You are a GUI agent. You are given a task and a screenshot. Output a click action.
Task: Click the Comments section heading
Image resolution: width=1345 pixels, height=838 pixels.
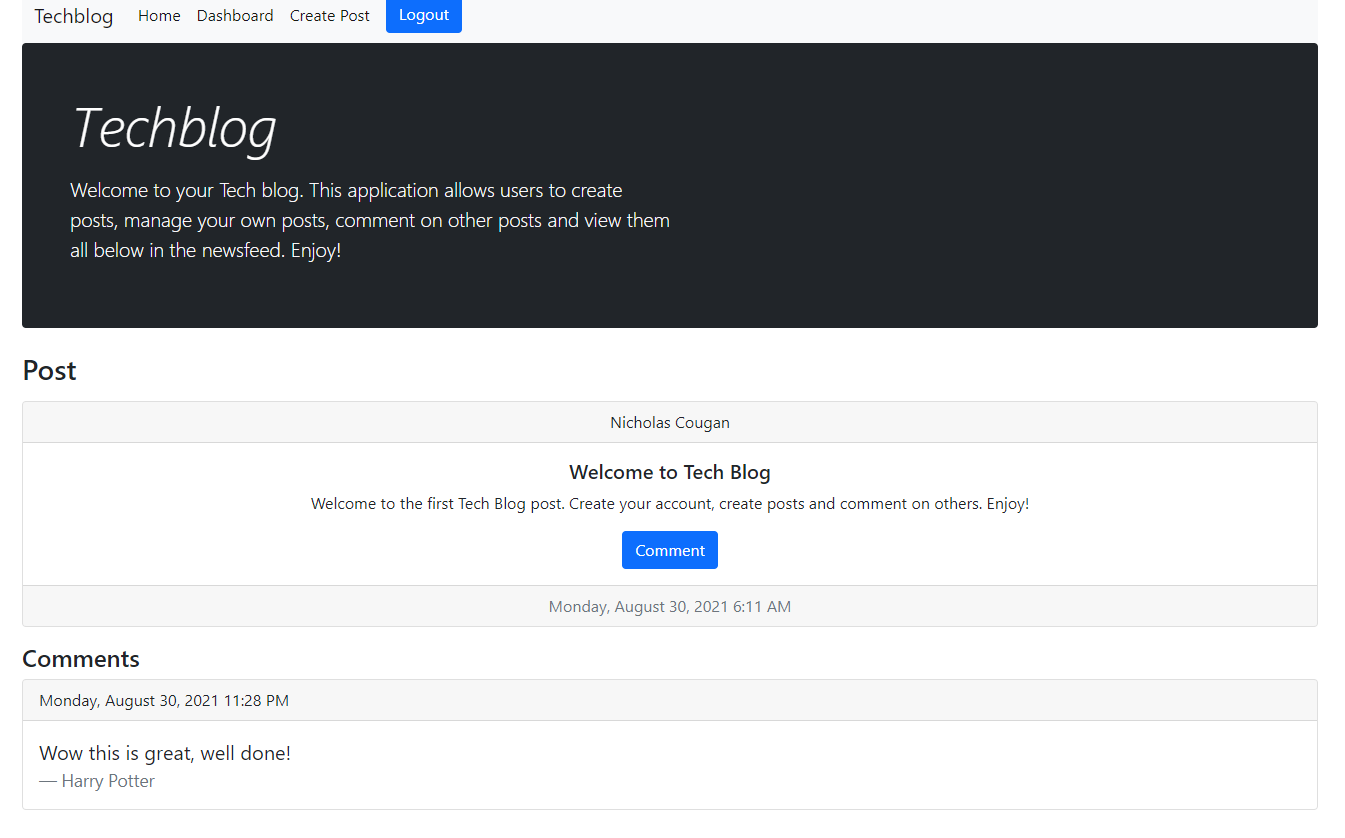point(81,658)
